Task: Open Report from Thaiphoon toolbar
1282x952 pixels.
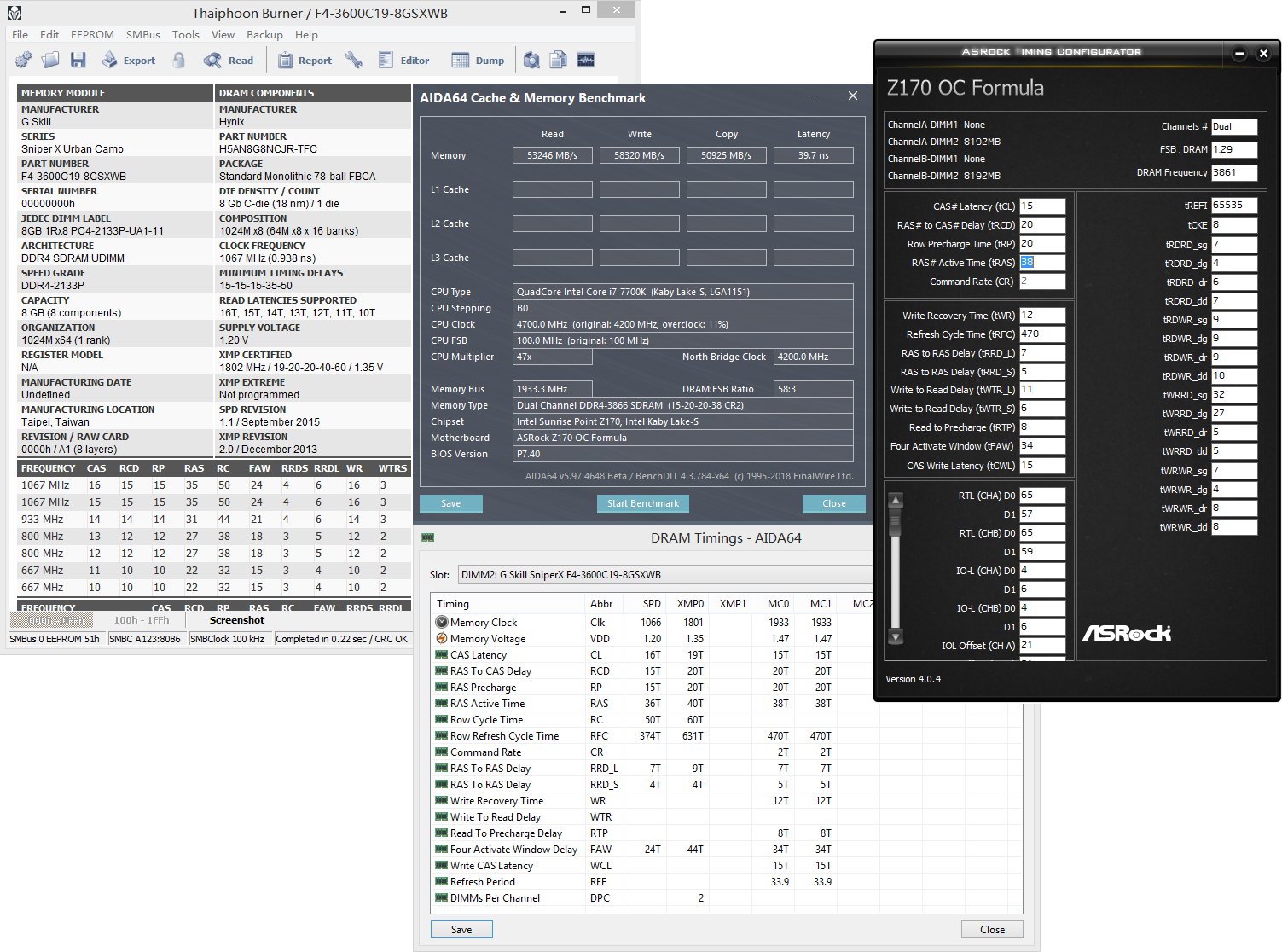Action: (304, 61)
